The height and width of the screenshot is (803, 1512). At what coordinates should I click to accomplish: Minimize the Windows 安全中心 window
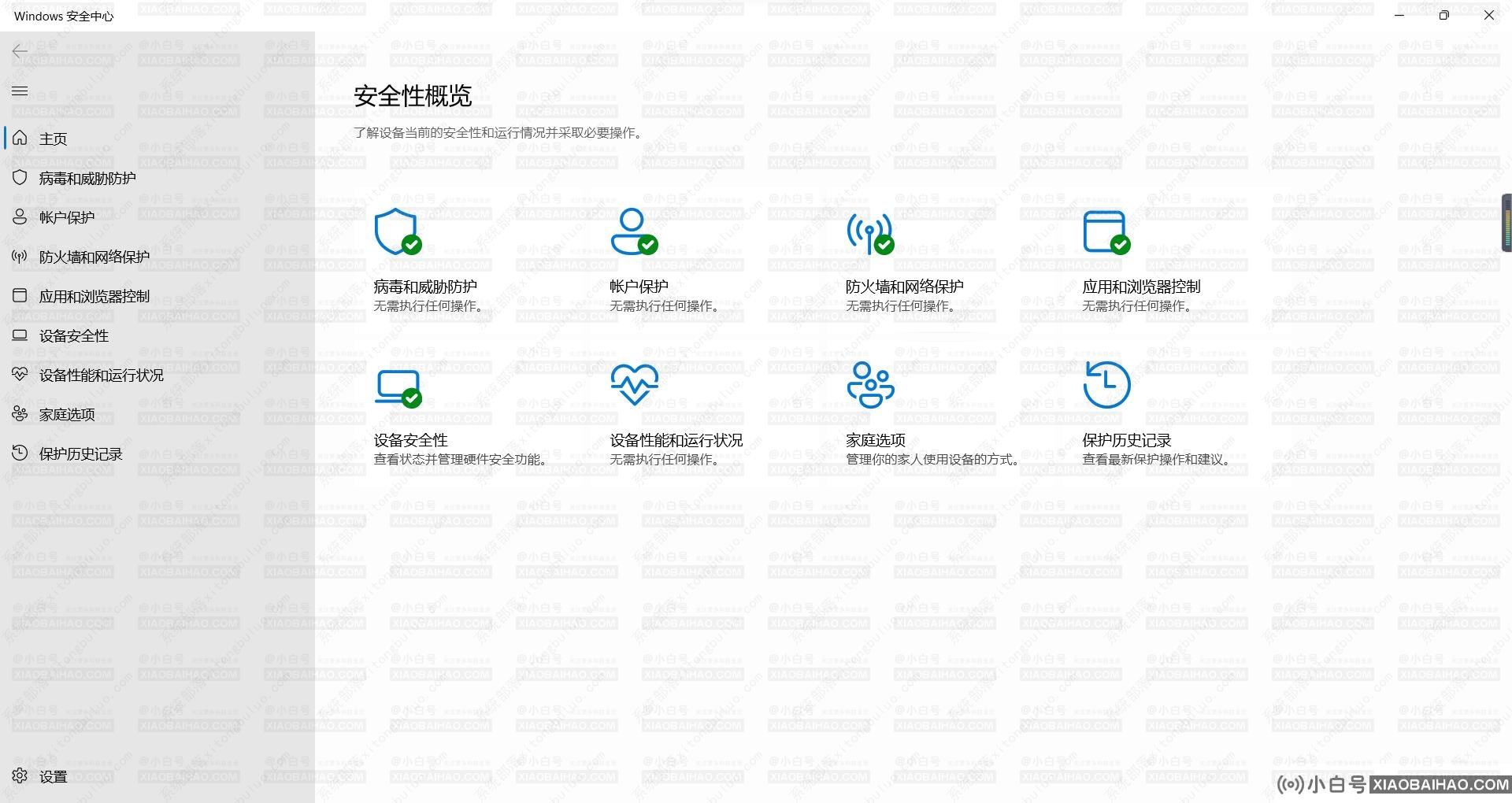[1399, 15]
